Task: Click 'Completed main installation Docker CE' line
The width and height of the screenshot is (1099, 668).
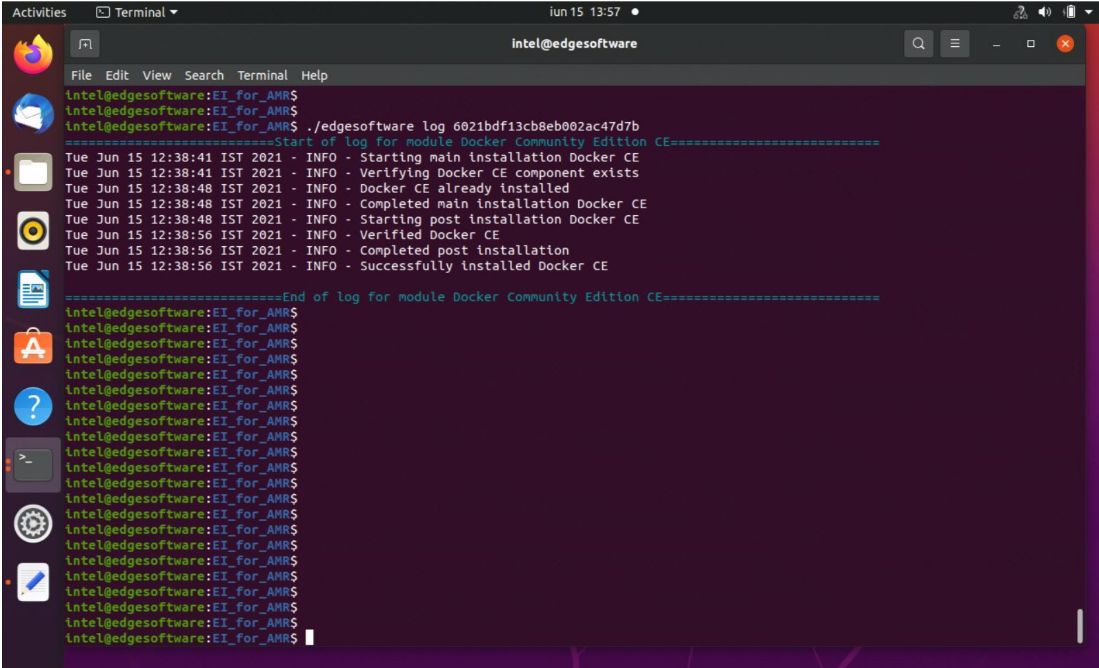Action: (355, 204)
